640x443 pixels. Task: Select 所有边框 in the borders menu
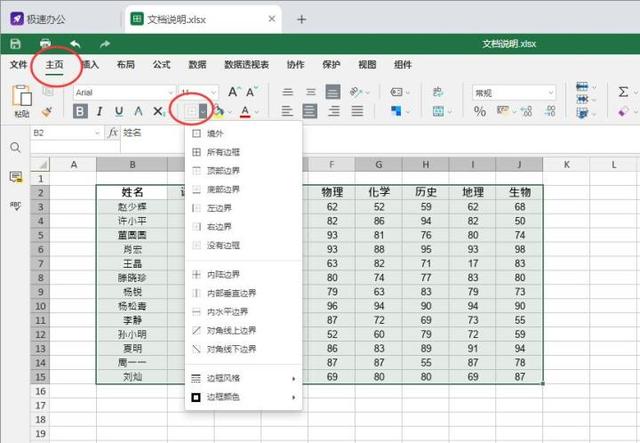click(x=244, y=152)
